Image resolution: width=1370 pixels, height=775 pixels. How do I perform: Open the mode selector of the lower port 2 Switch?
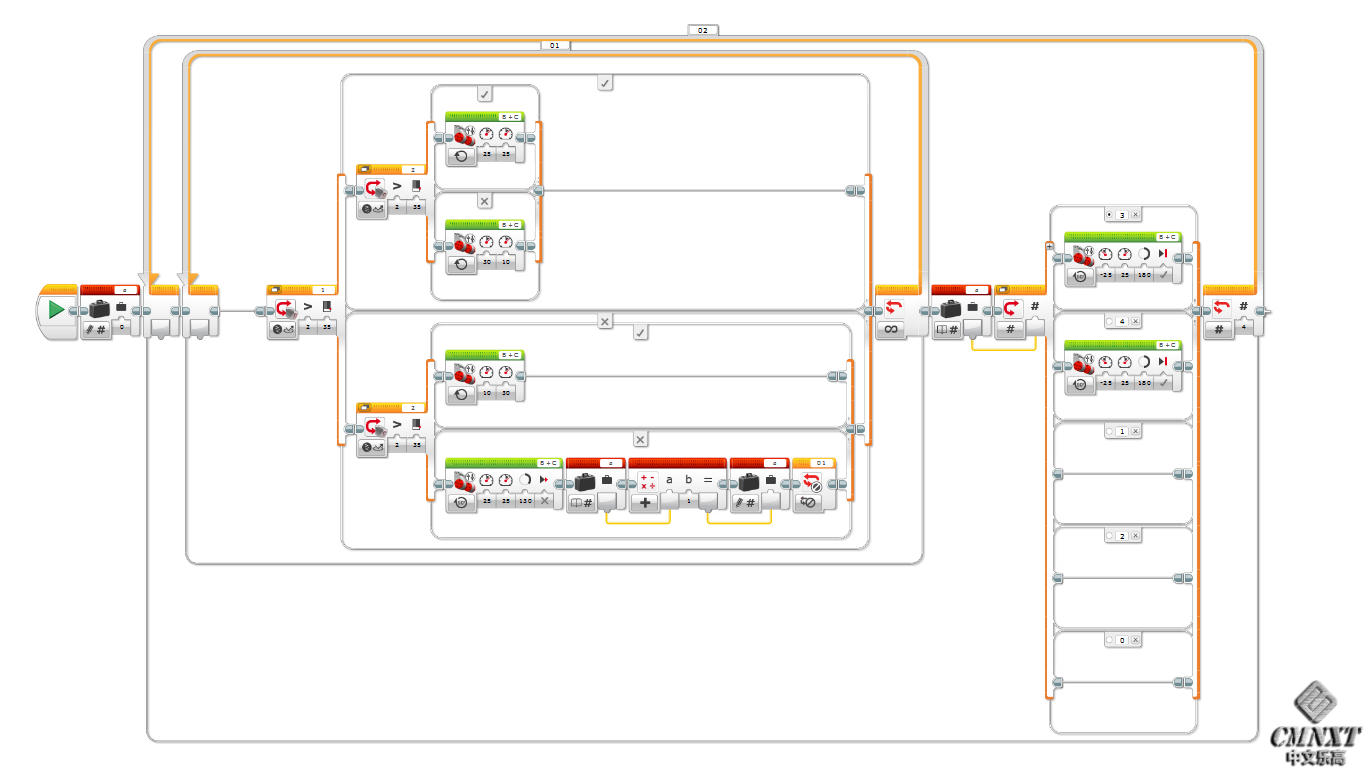373,446
